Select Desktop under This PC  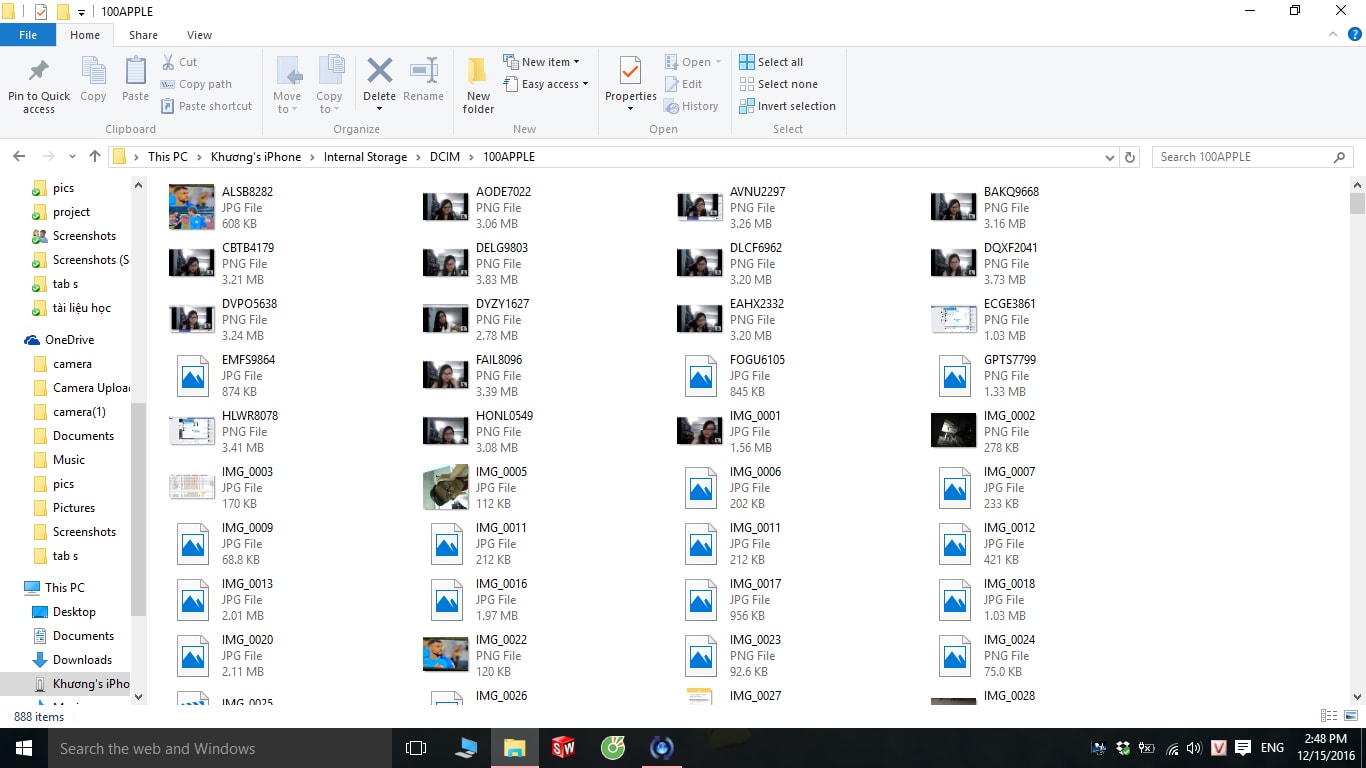[x=74, y=612]
